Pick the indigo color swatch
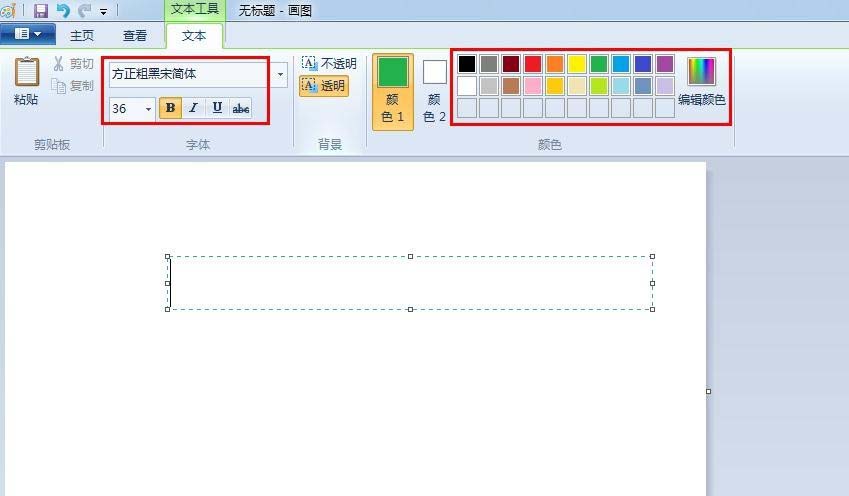 point(643,64)
